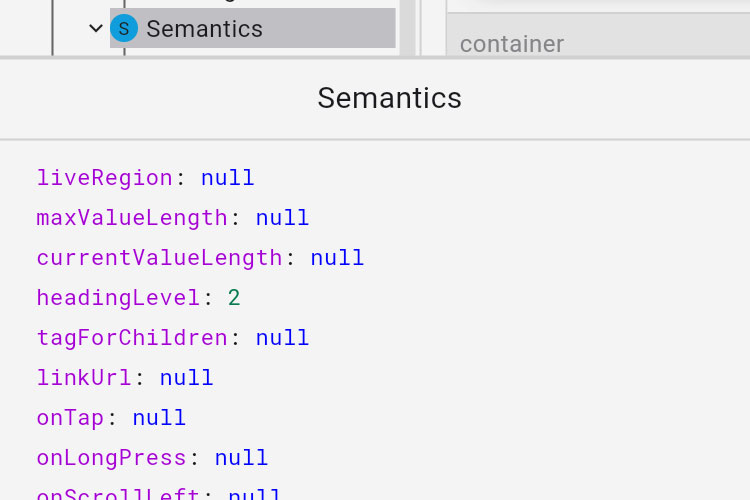Click the widget tree vertical scrollbar
The width and height of the screenshot is (750, 500).
(x=408, y=28)
